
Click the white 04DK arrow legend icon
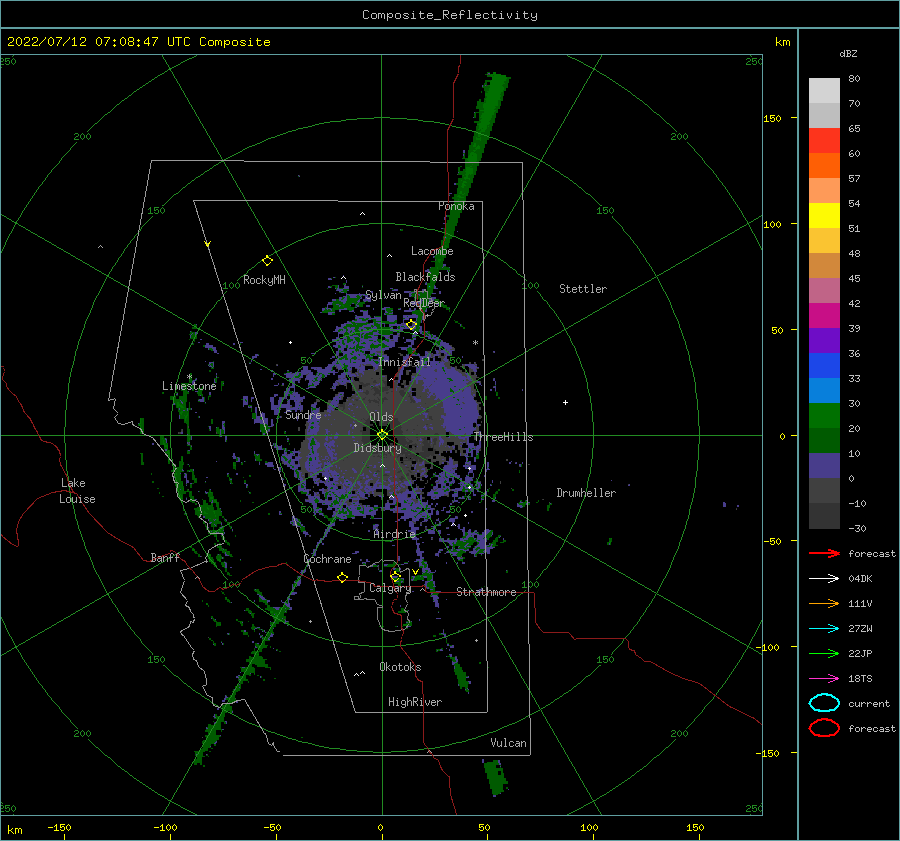pyautogui.click(x=824, y=579)
